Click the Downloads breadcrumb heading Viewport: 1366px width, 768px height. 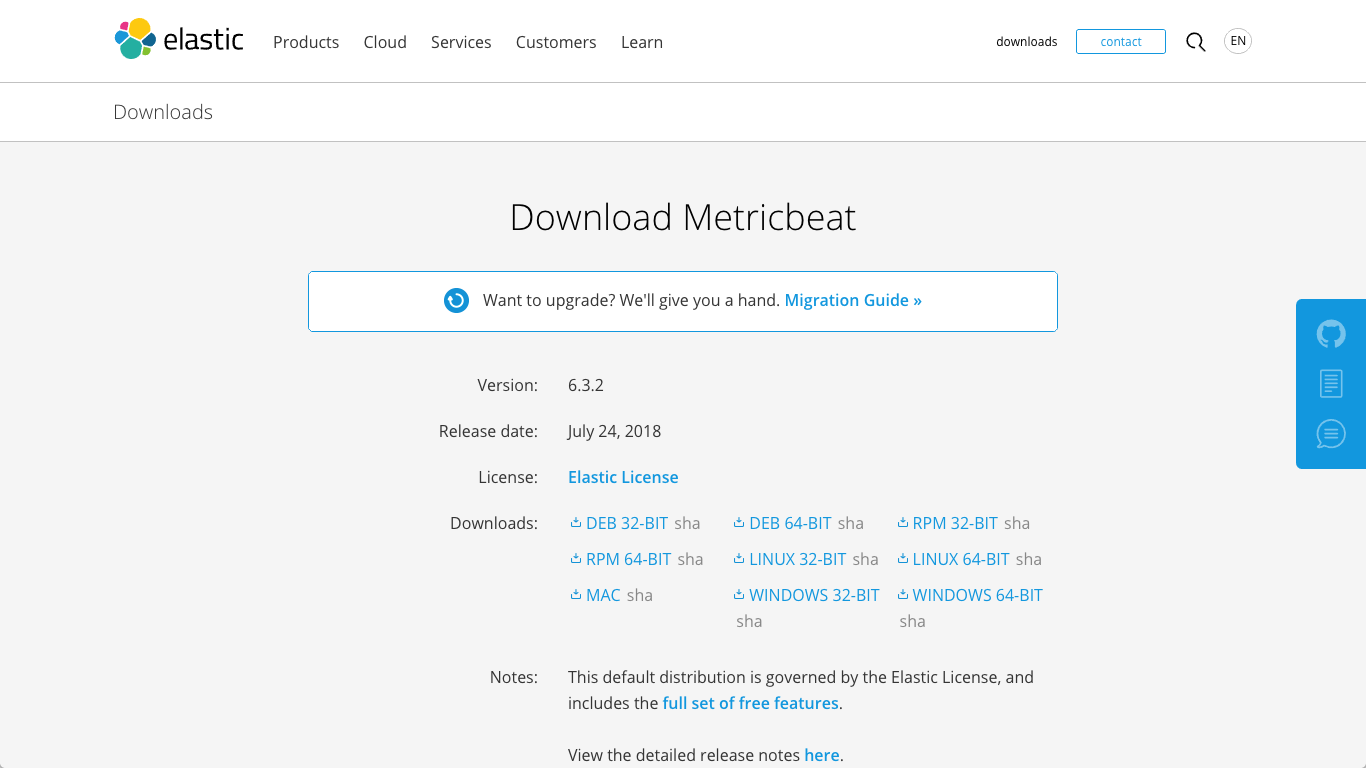(163, 112)
